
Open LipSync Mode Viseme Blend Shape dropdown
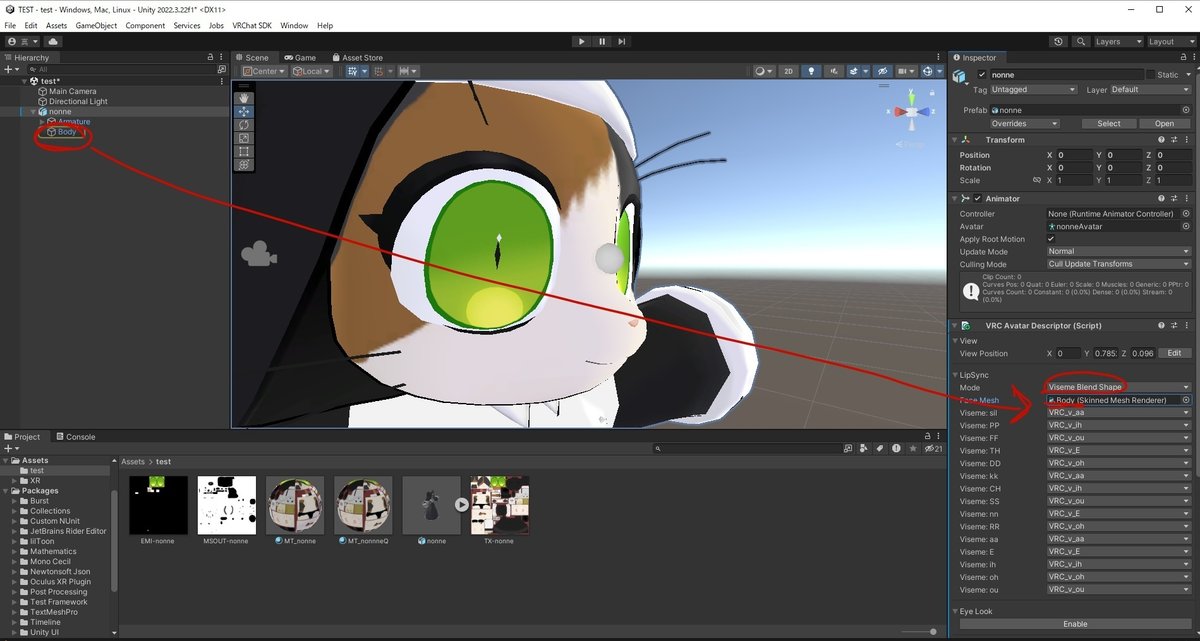(1119, 387)
